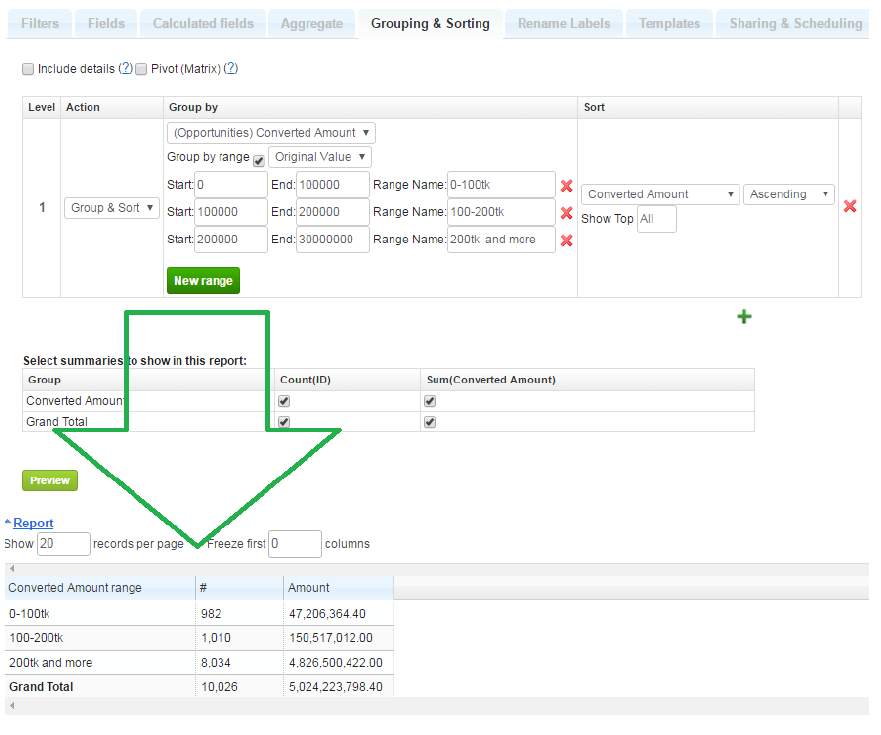Delete the 0-100tk range row
The image size is (881, 735).
(x=566, y=186)
